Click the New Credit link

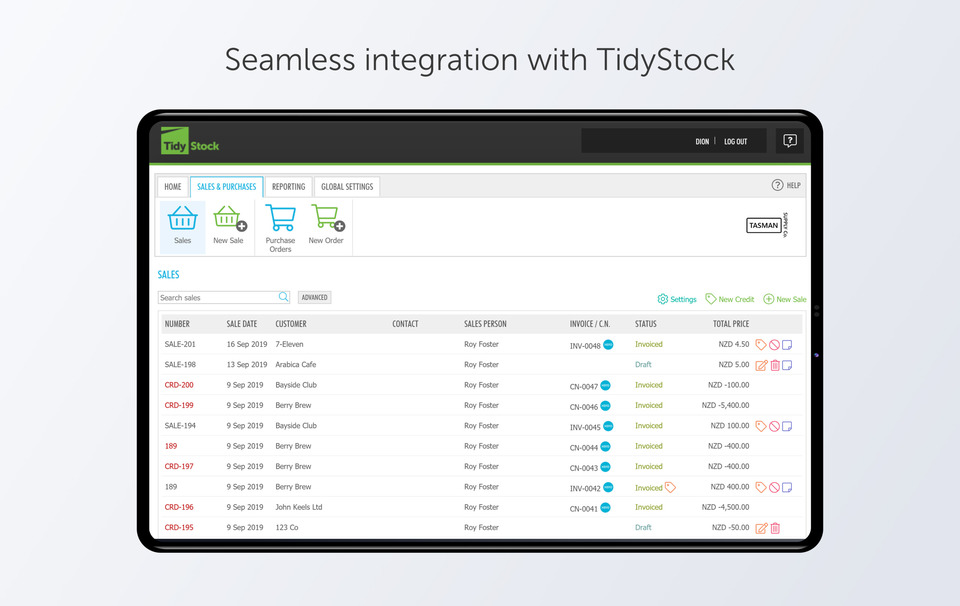coord(730,299)
